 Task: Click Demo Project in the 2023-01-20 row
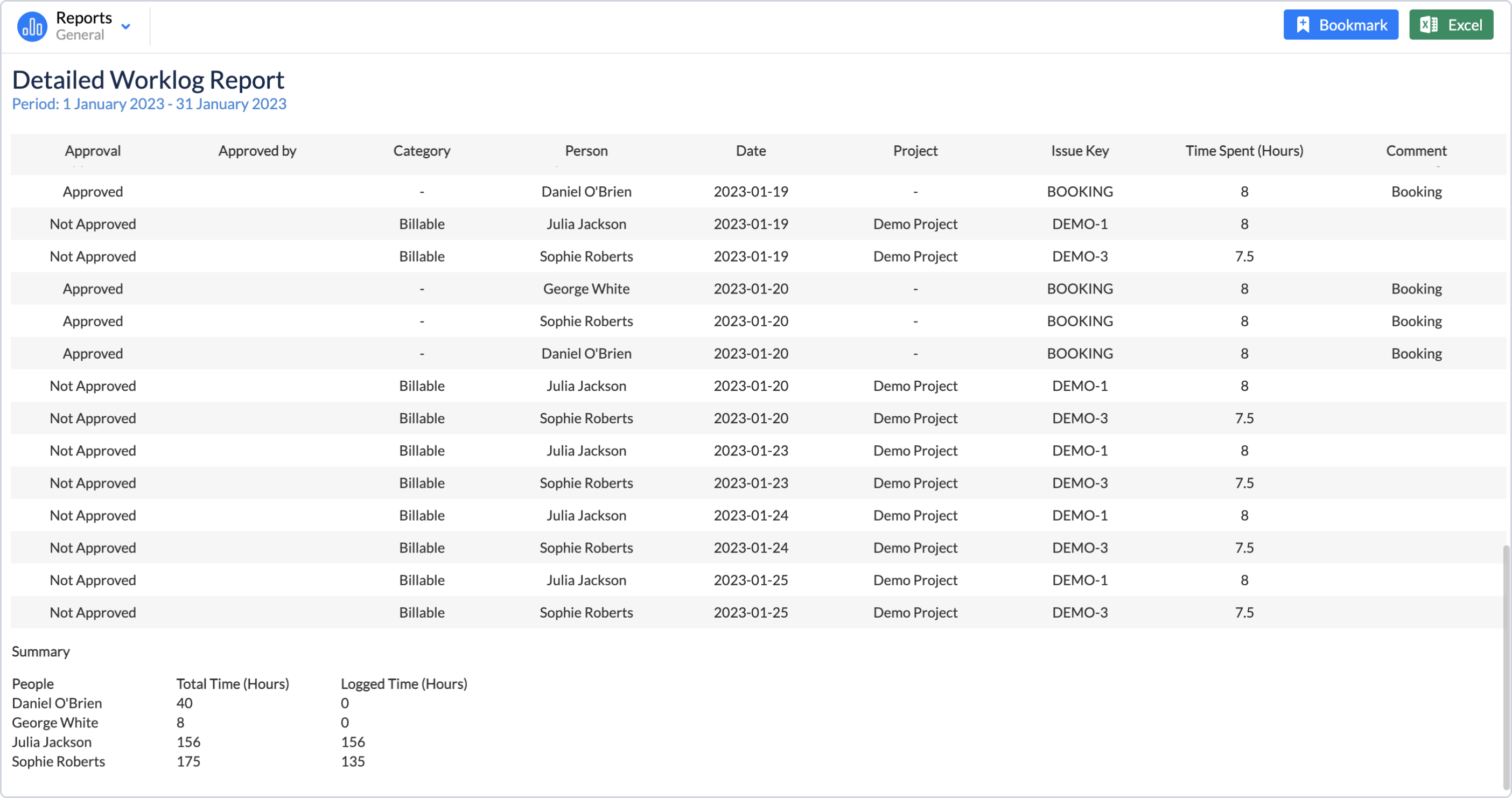click(914, 386)
